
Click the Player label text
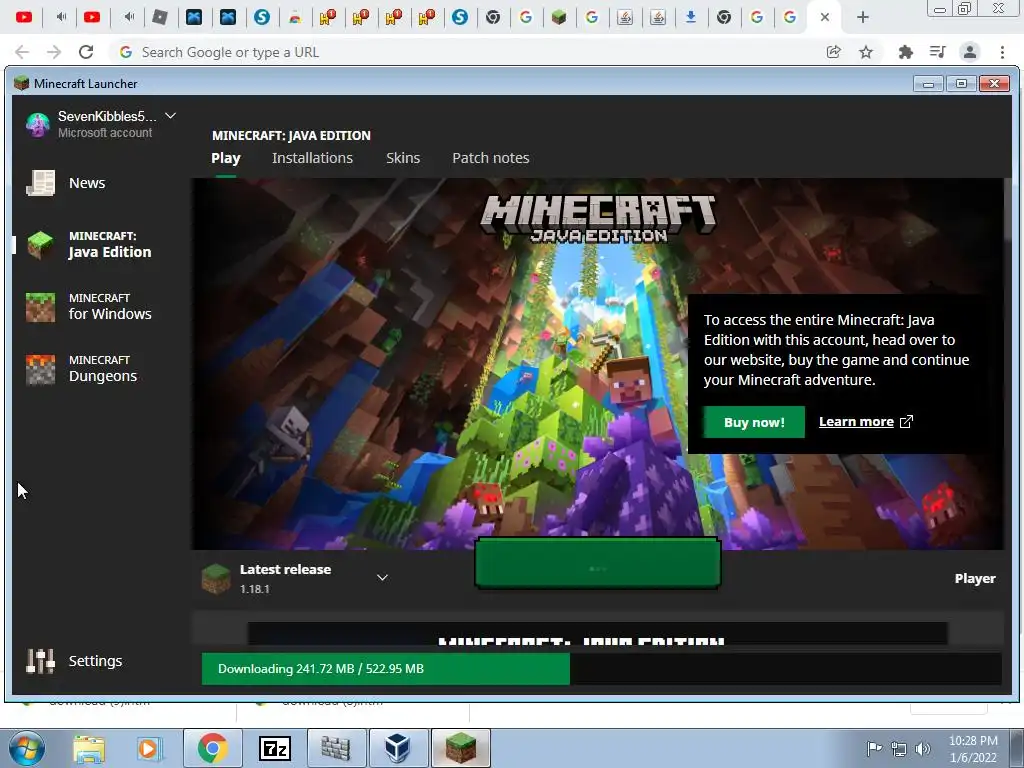click(975, 579)
